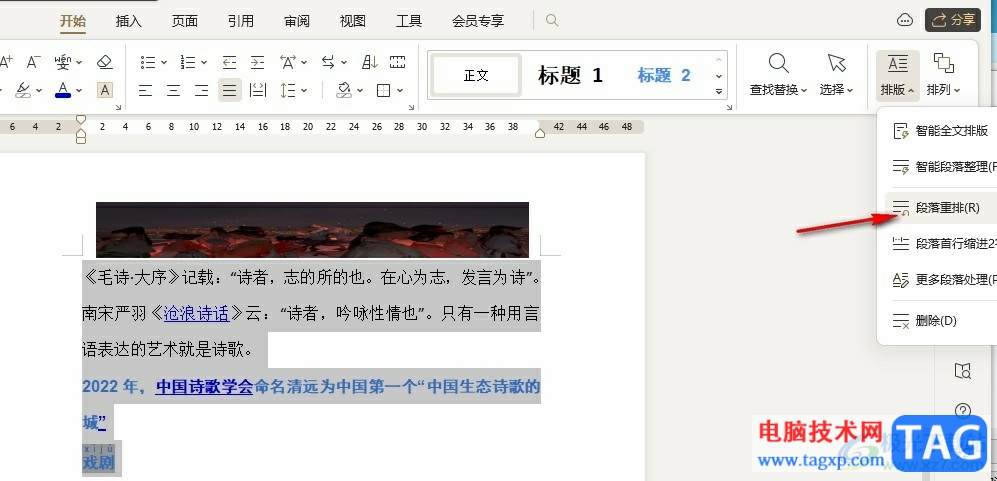Switch to the 工具 tab
The height and width of the screenshot is (481, 997).
click(x=408, y=21)
